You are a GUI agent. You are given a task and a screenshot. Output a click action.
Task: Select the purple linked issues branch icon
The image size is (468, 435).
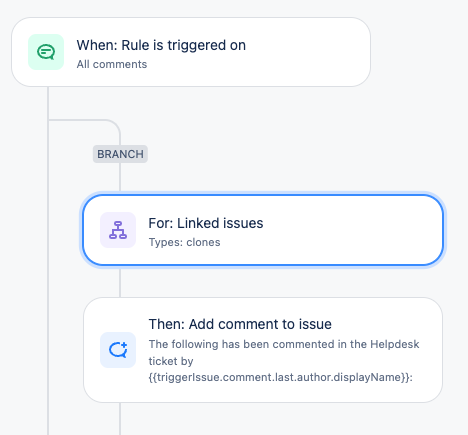[x=118, y=230]
